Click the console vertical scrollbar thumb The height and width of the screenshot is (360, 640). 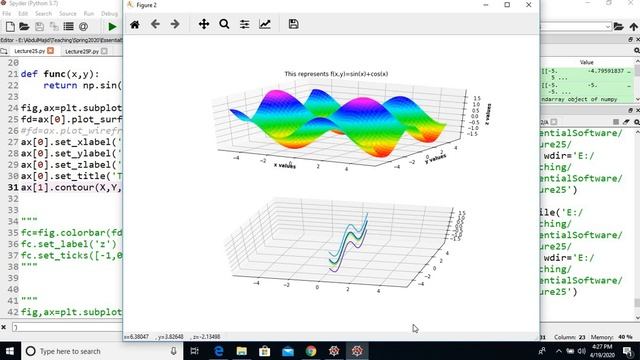click(x=637, y=302)
